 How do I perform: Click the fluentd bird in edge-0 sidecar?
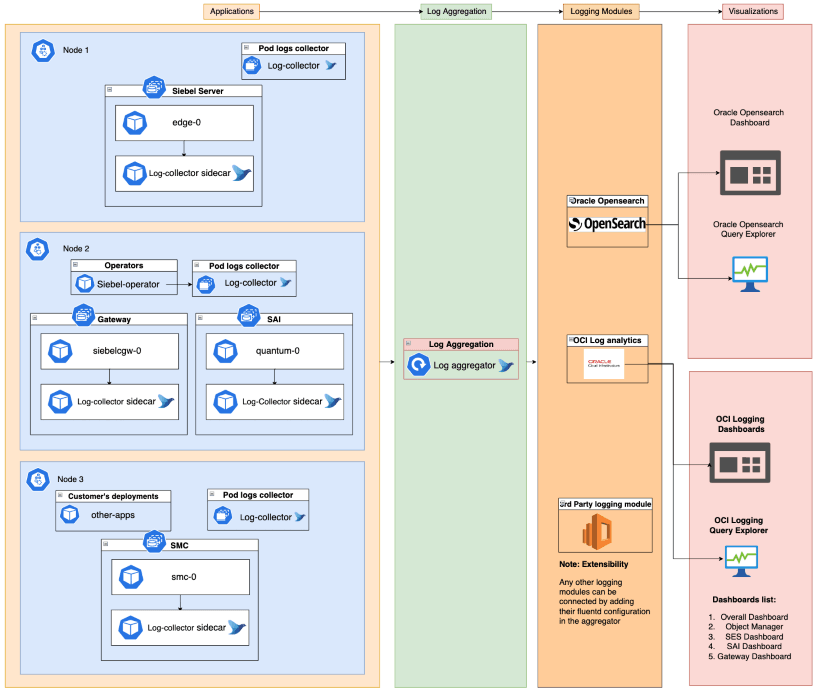tap(242, 173)
